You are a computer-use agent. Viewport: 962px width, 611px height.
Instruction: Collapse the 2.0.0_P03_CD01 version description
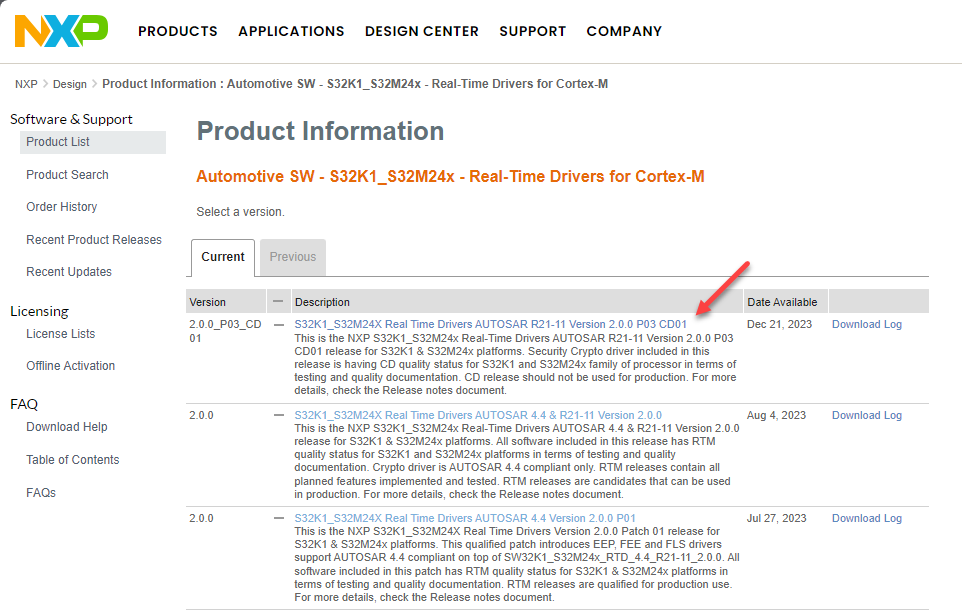point(277,324)
